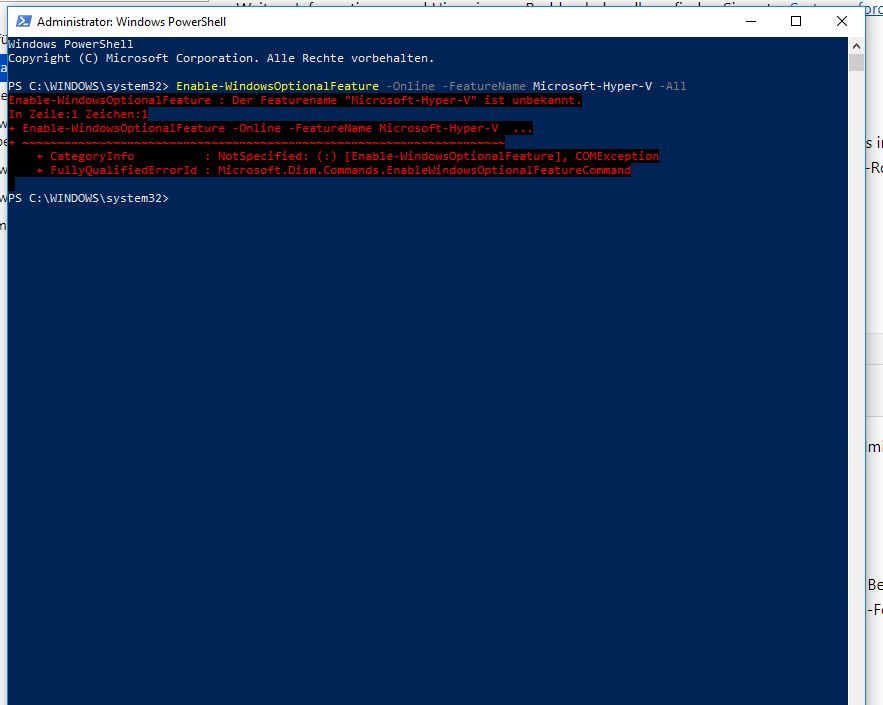Viewport: 883px width, 705px height.
Task: Click the '-FeatureName' parameter in the typed command
Action: click(x=484, y=86)
